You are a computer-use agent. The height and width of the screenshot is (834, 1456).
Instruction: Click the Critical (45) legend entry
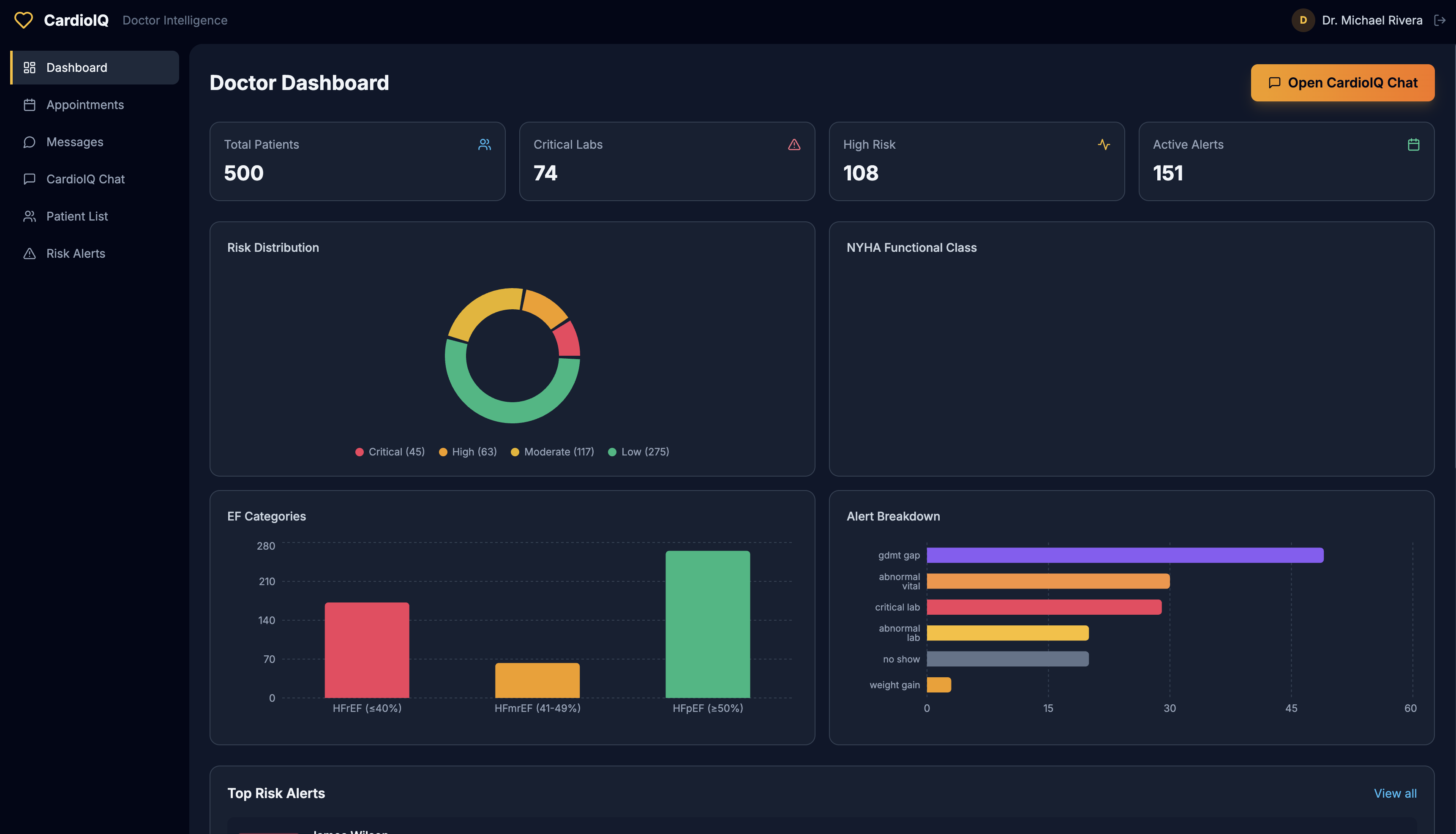pos(390,452)
